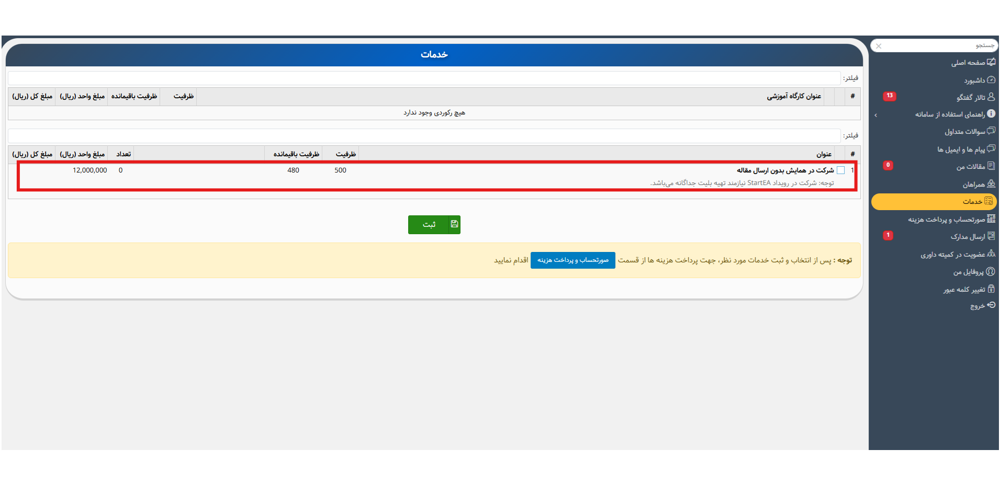Click the home page (صفحه اصلی) icon
The image size is (1000, 495).
[991, 62]
